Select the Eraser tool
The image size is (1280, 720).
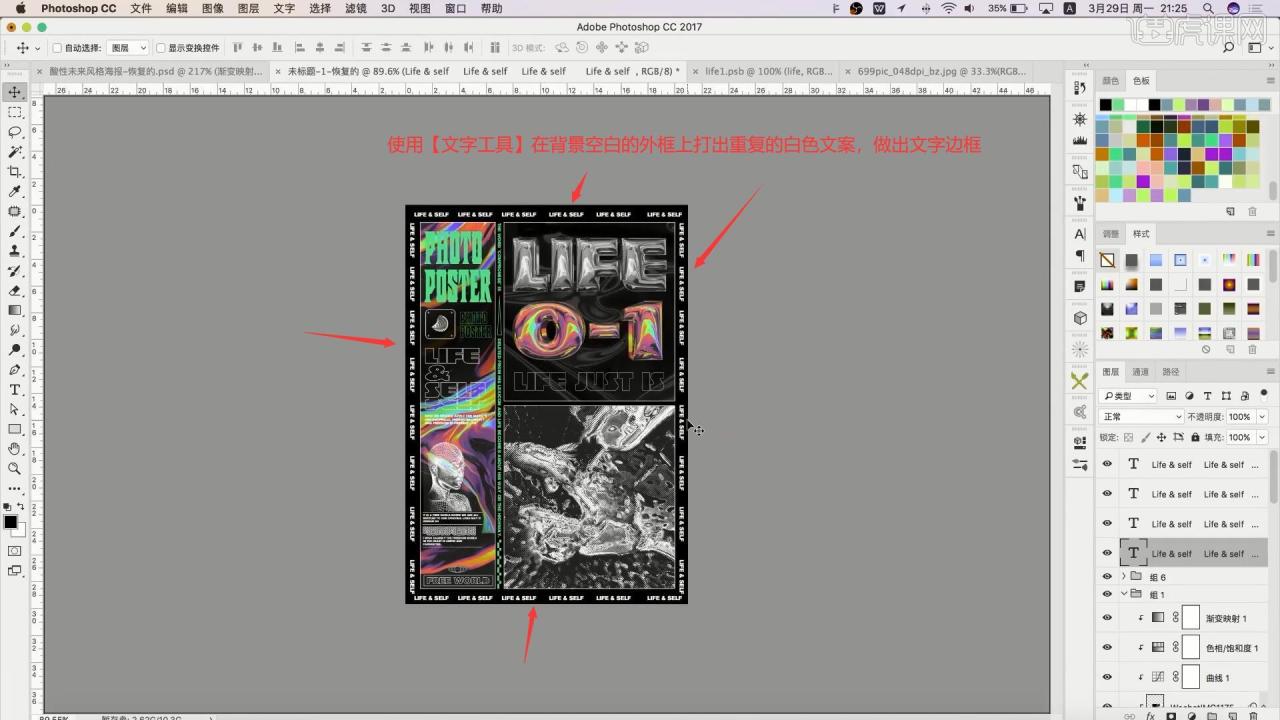tap(15, 291)
